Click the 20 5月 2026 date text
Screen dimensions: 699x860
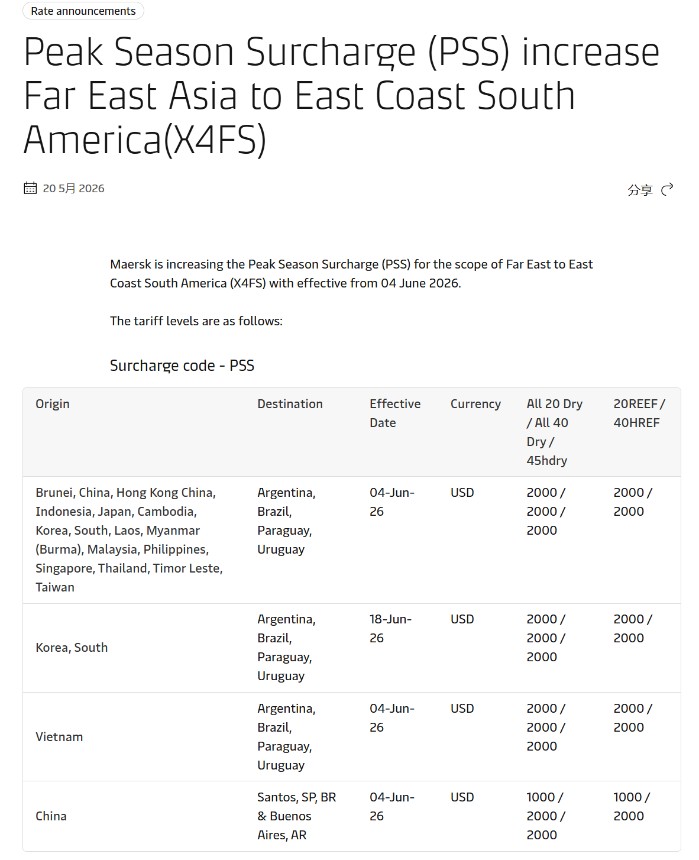[74, 188]
